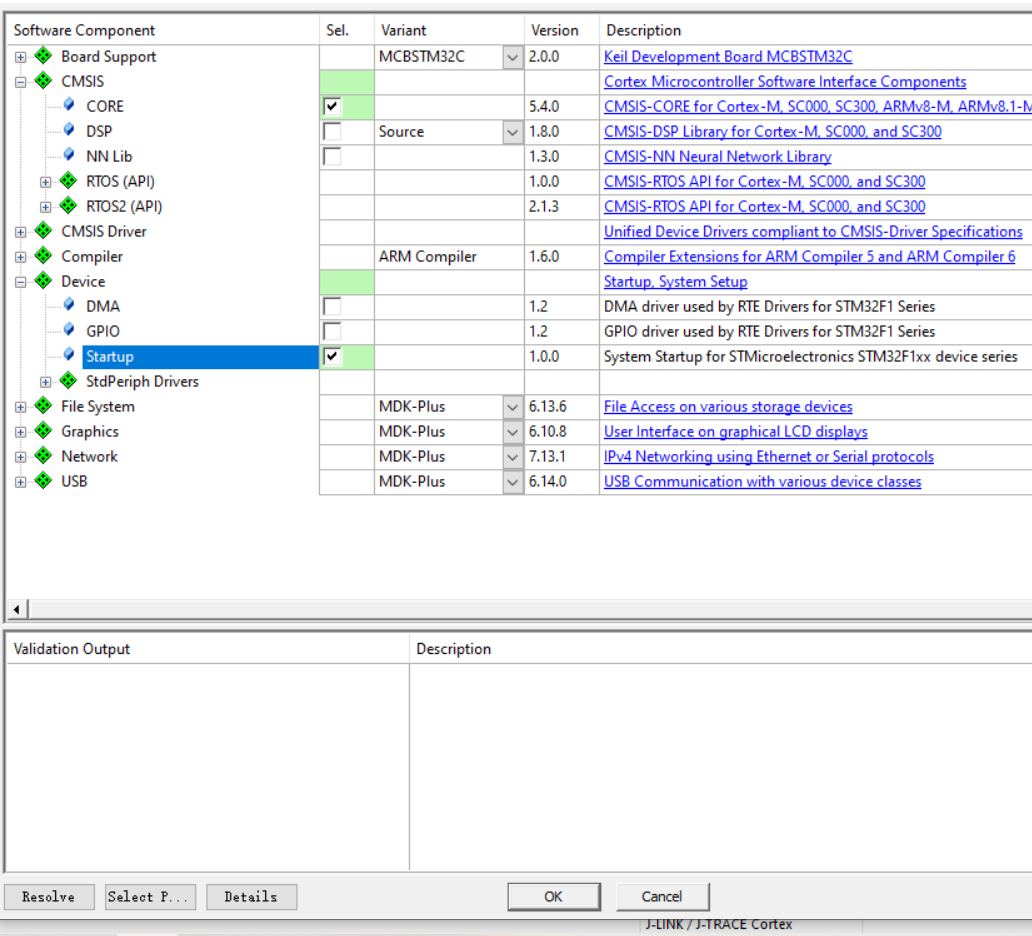1032x936 pixels.
Task: Click the green diamond icon beside File System
Action: [x=43, y=405]
